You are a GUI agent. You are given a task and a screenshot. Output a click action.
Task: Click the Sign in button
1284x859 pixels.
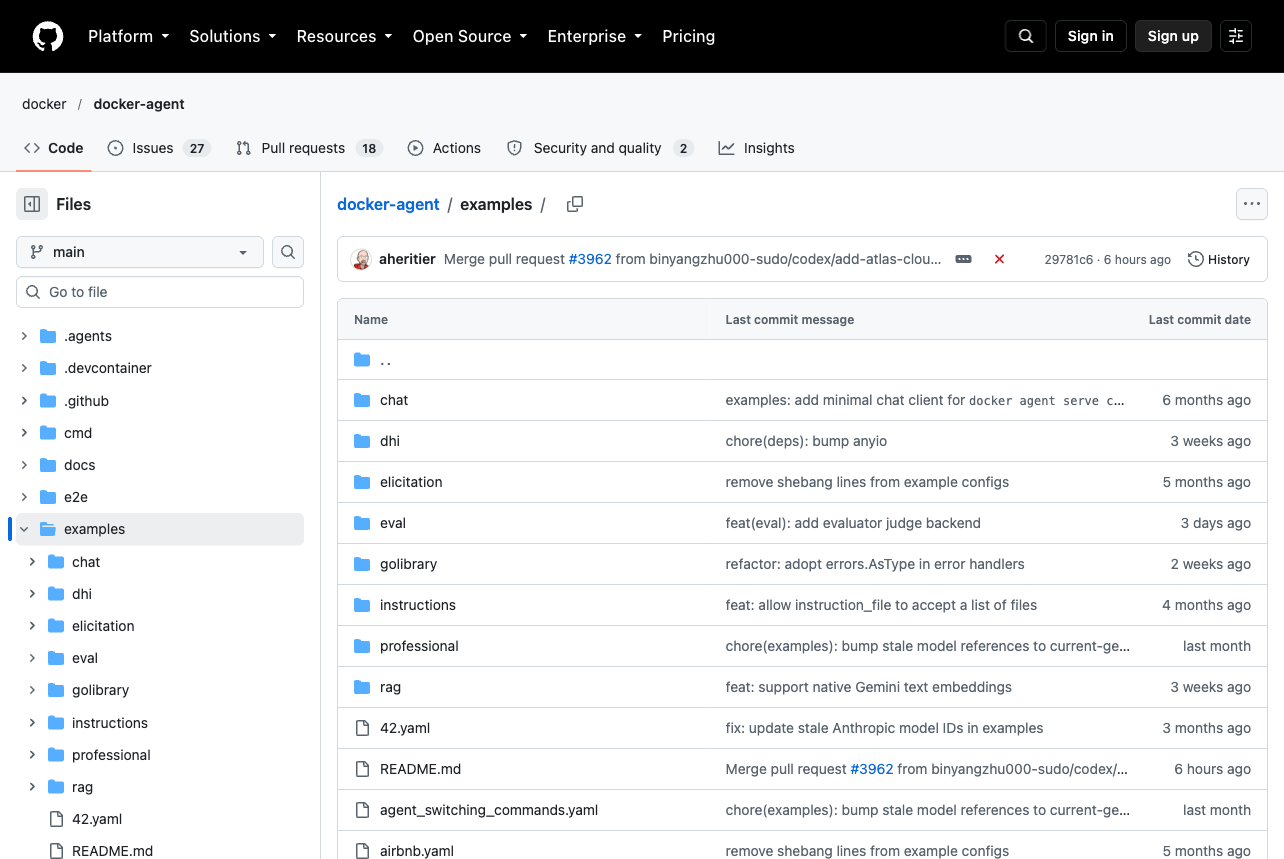1090,36
